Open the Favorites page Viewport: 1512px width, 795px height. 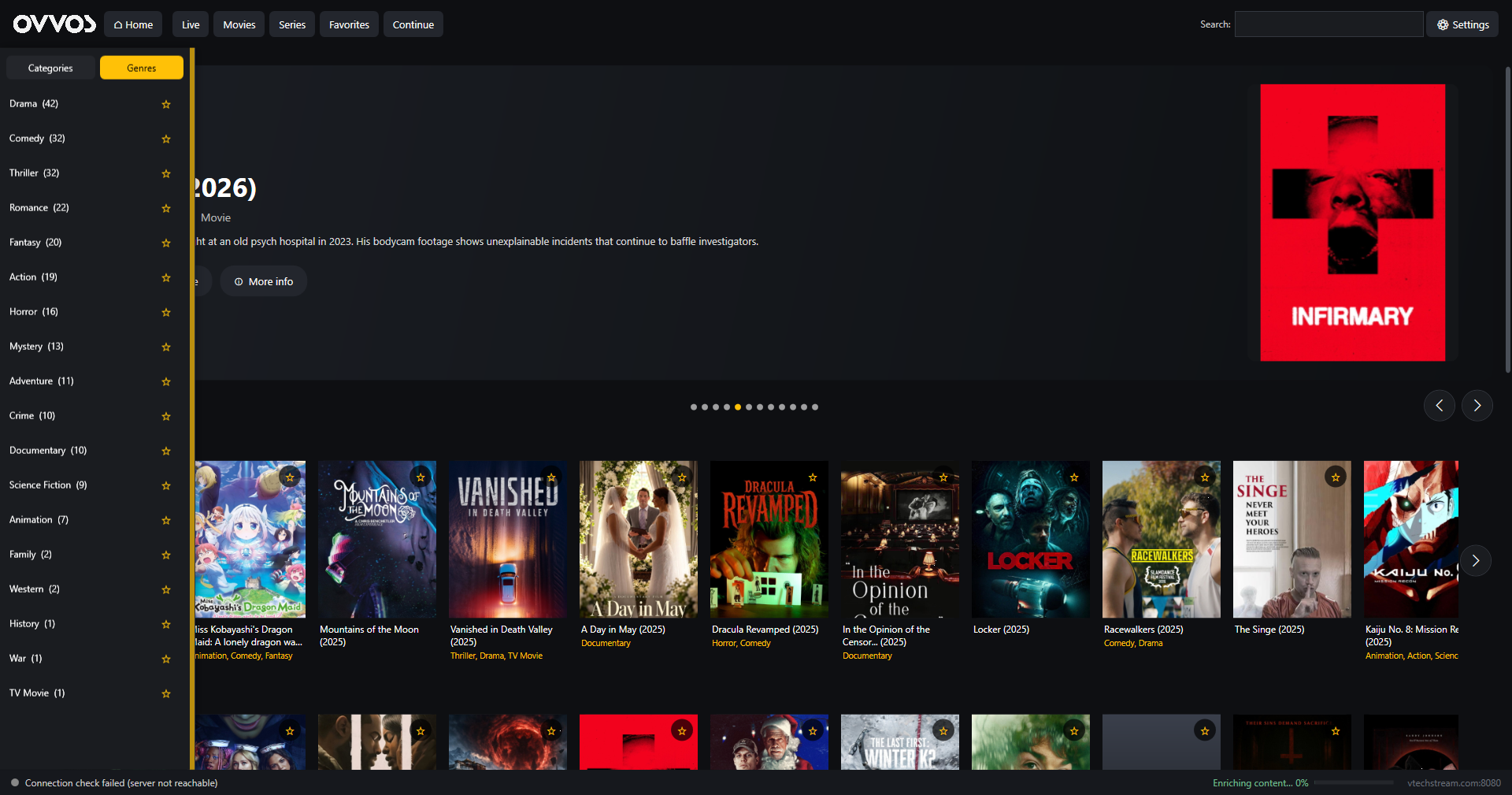(x=349, y=24)
